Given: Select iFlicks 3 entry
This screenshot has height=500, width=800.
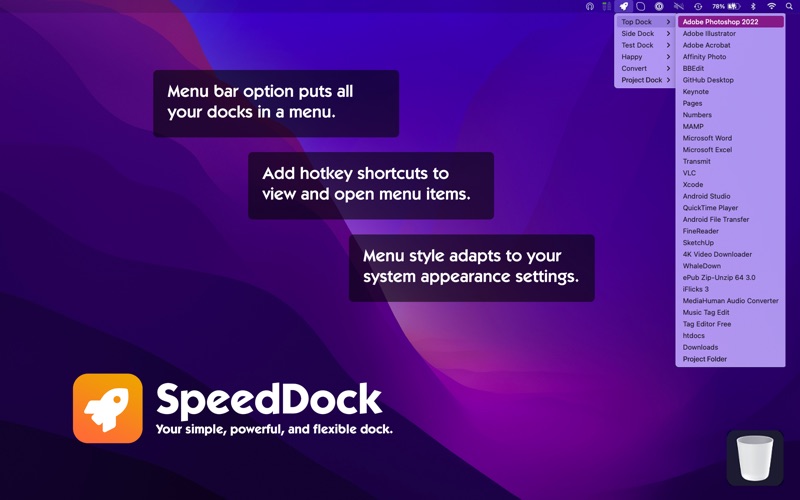Looking at the screenshot, I should 731,289.
